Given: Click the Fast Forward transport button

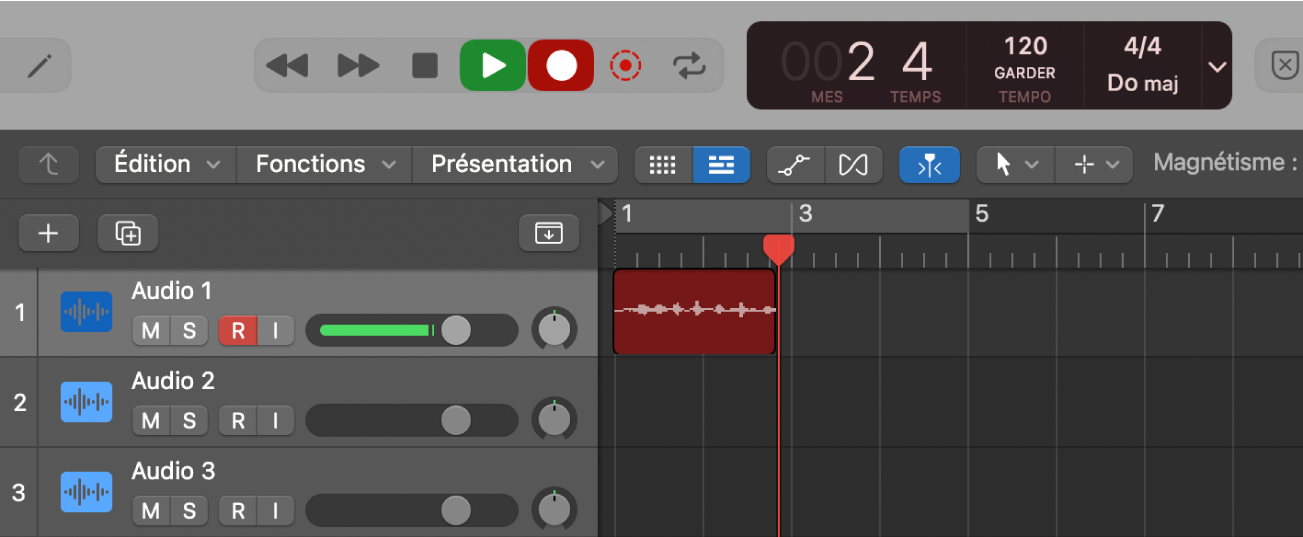Looking at the screenshot, I should click(358, 66).
